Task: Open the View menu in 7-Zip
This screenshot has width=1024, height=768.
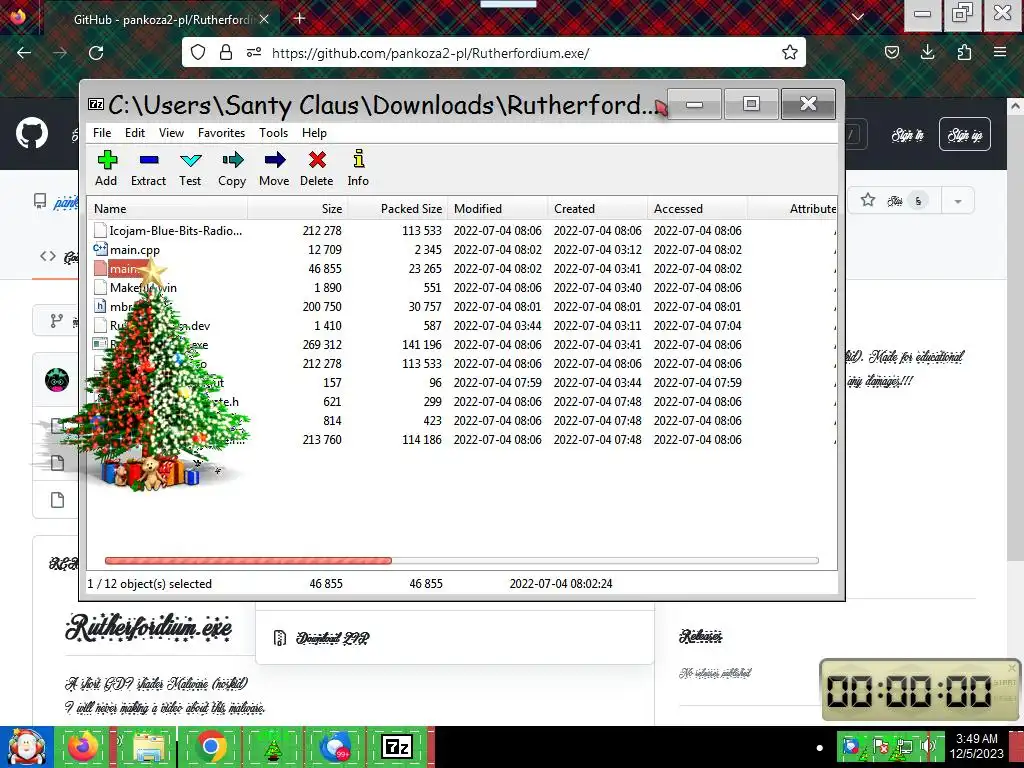Action: (x=171, y=133)
